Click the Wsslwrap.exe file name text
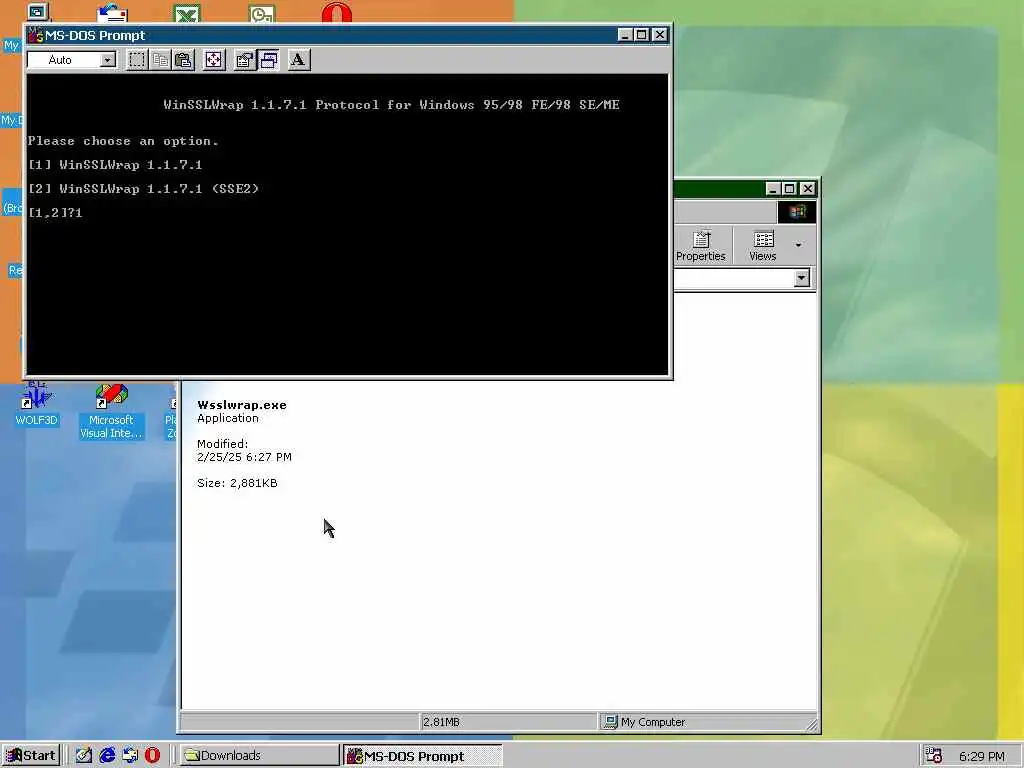The height and width of the screenshot is (768, 1024). 242,405
